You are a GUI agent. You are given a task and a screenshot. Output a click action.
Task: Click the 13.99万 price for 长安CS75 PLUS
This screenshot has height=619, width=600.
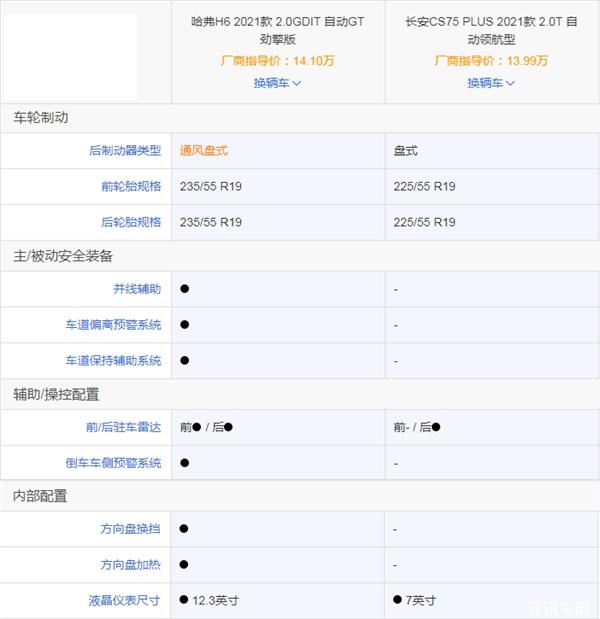pos(527,60)
